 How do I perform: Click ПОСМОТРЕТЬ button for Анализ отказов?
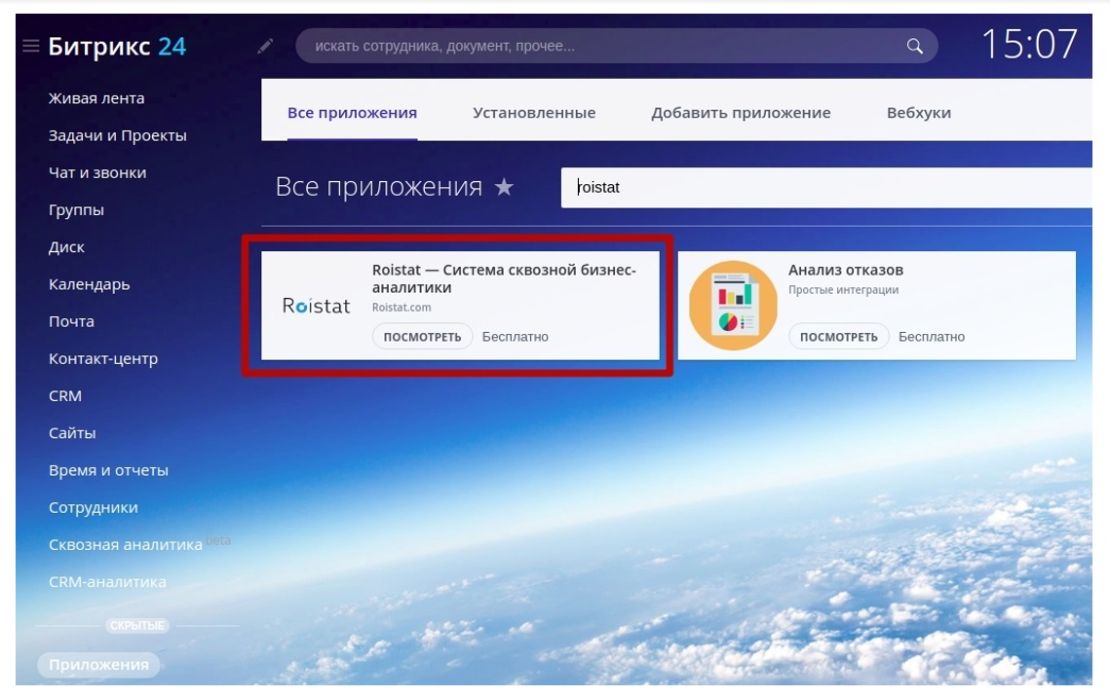tap(838, 337)
